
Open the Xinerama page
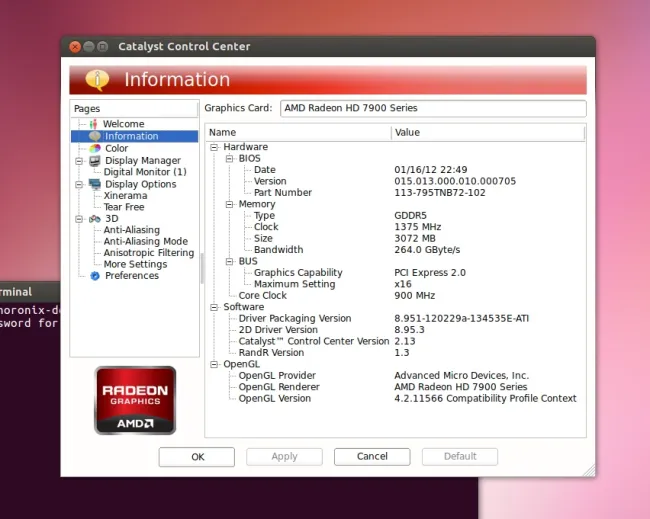click(125, 196)
